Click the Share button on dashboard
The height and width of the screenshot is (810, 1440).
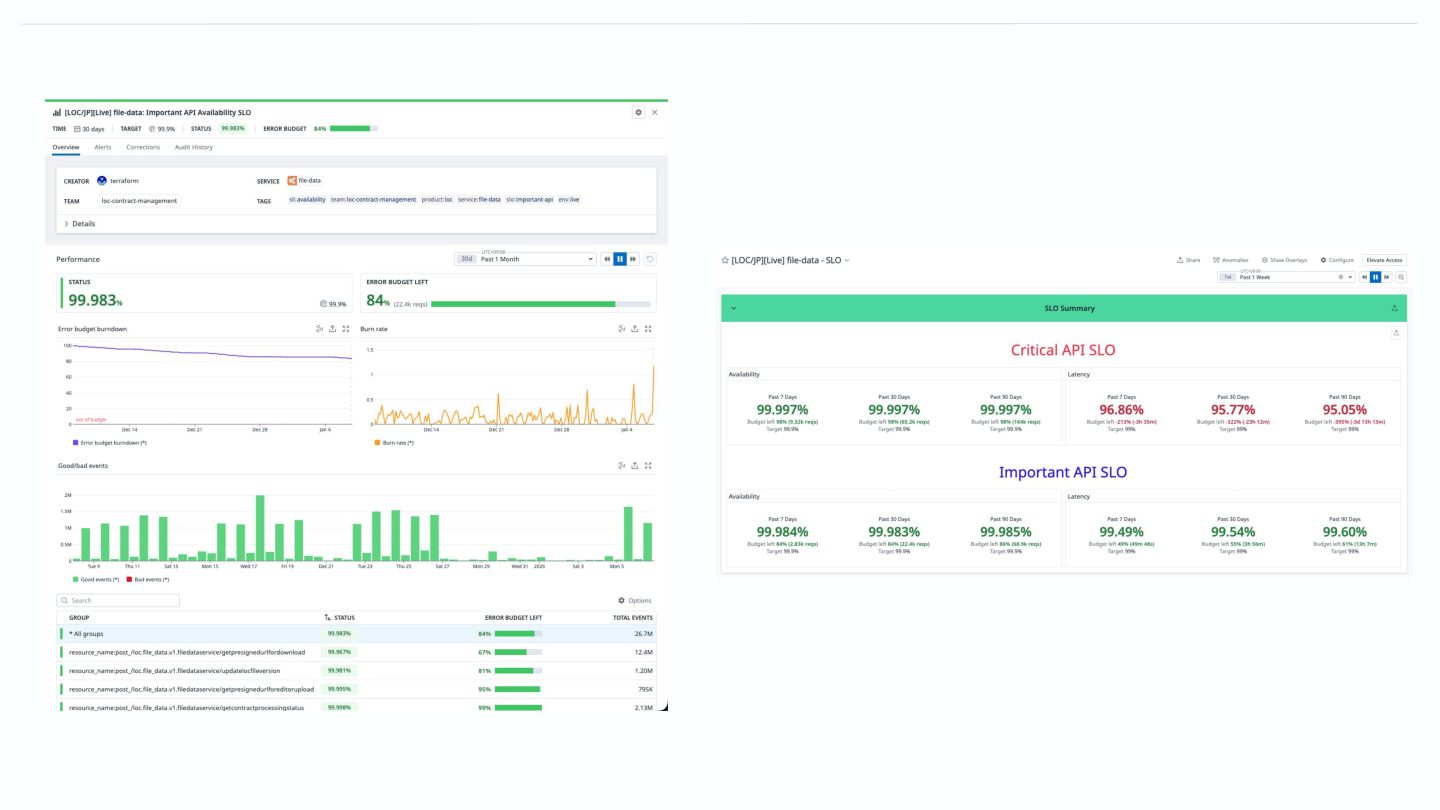click(x=1188, y=260)
